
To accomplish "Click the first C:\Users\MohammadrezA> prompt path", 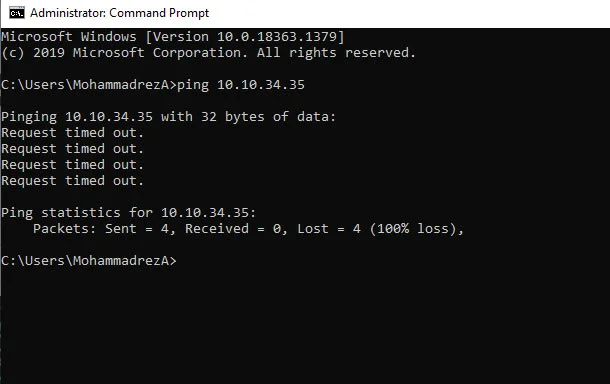I will 89,85.
